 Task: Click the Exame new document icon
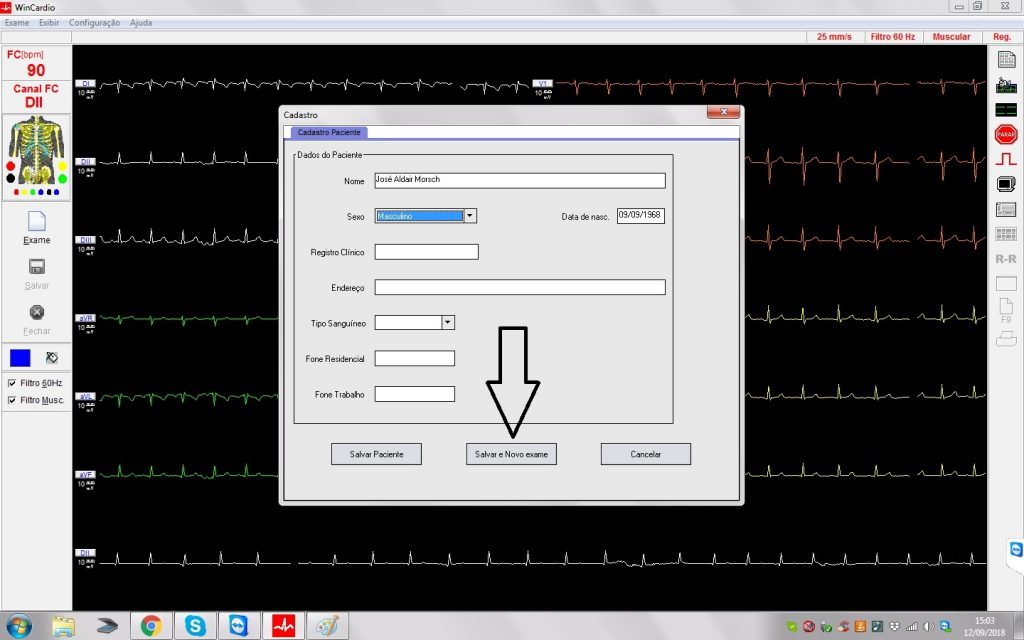coord(37,221)
